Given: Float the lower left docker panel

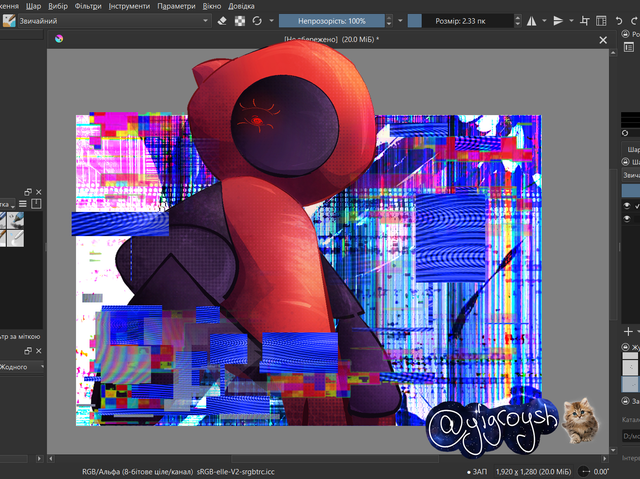Looking at the screenshot, I should click(x=28, y=351).
